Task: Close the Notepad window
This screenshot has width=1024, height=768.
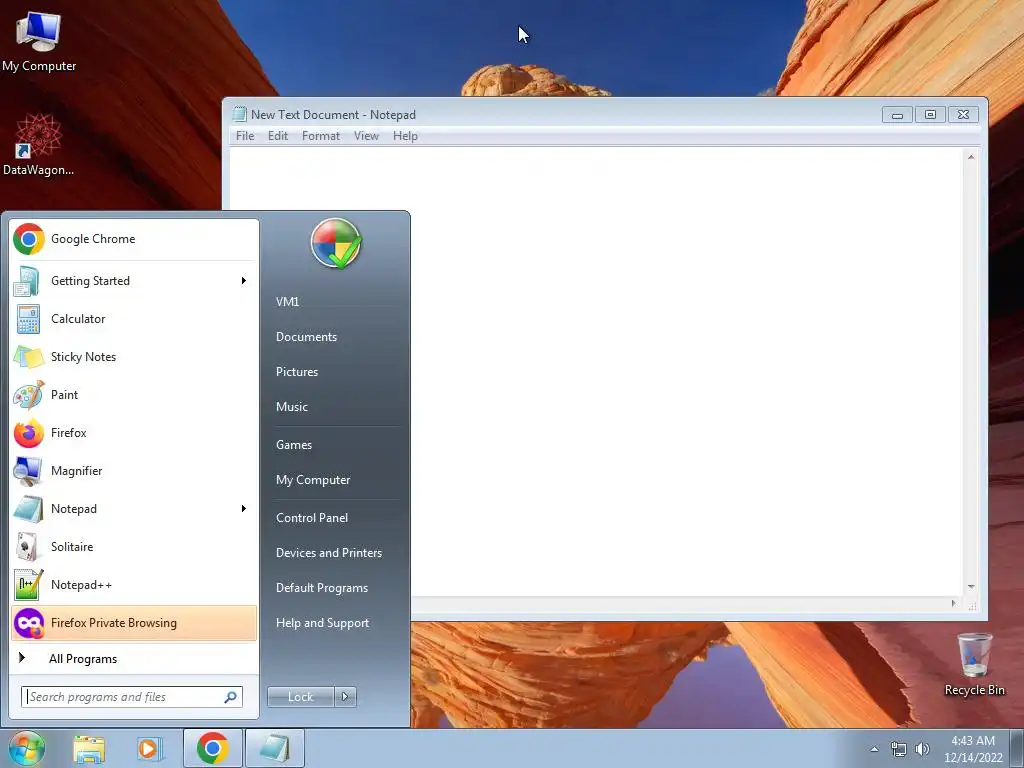Action: coord(963,115)
